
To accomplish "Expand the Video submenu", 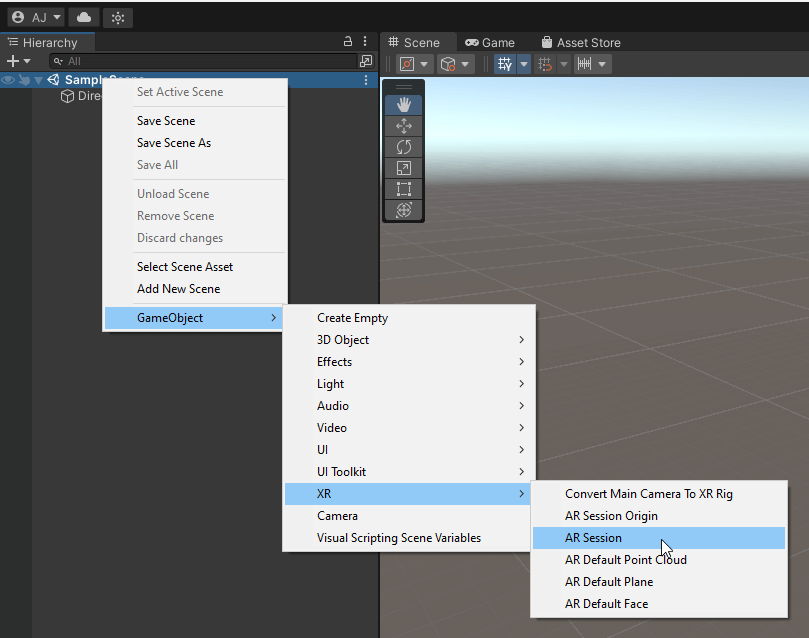I will pyautogui.click(x=409, y=428).
